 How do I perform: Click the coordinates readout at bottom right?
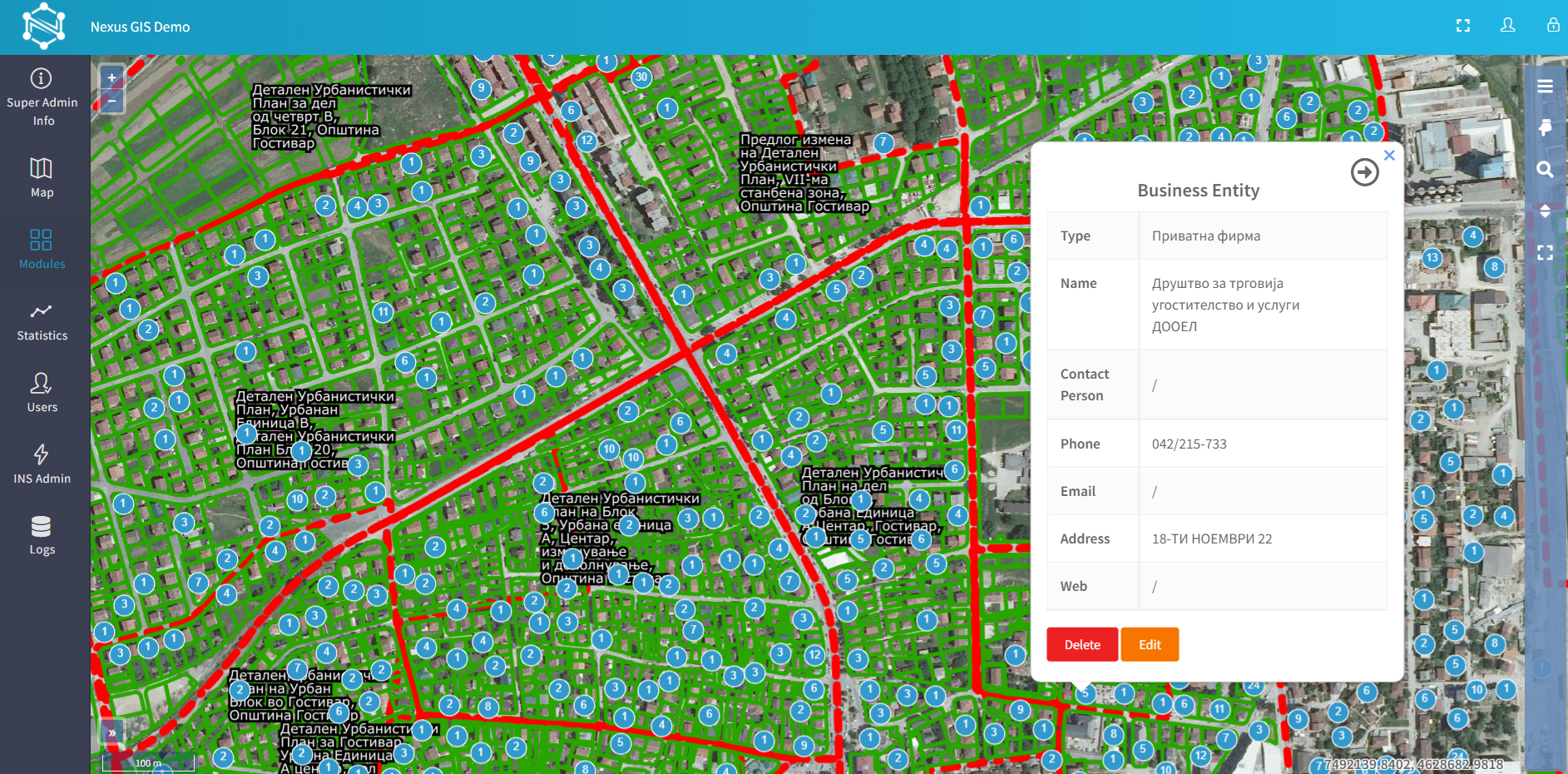[x=1413, y=764]
